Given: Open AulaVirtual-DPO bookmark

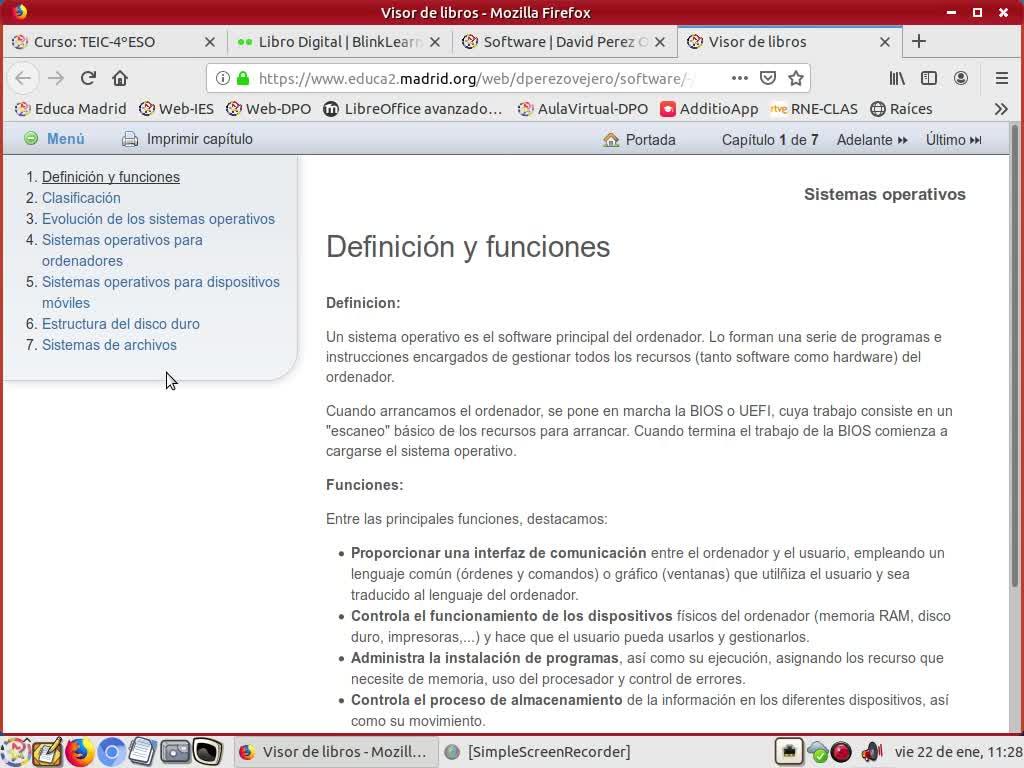Looking at the screenshot, I should click(583, 109).
